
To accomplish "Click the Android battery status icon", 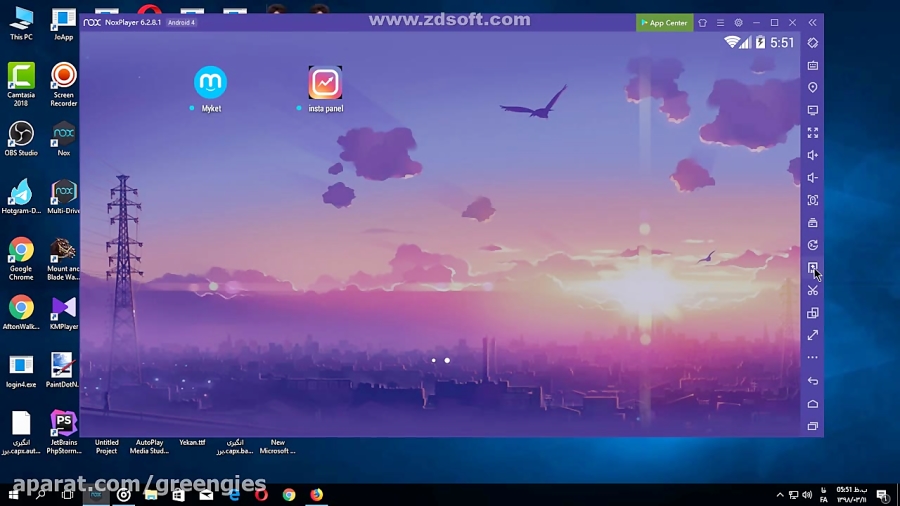I will tap(761, 42).
